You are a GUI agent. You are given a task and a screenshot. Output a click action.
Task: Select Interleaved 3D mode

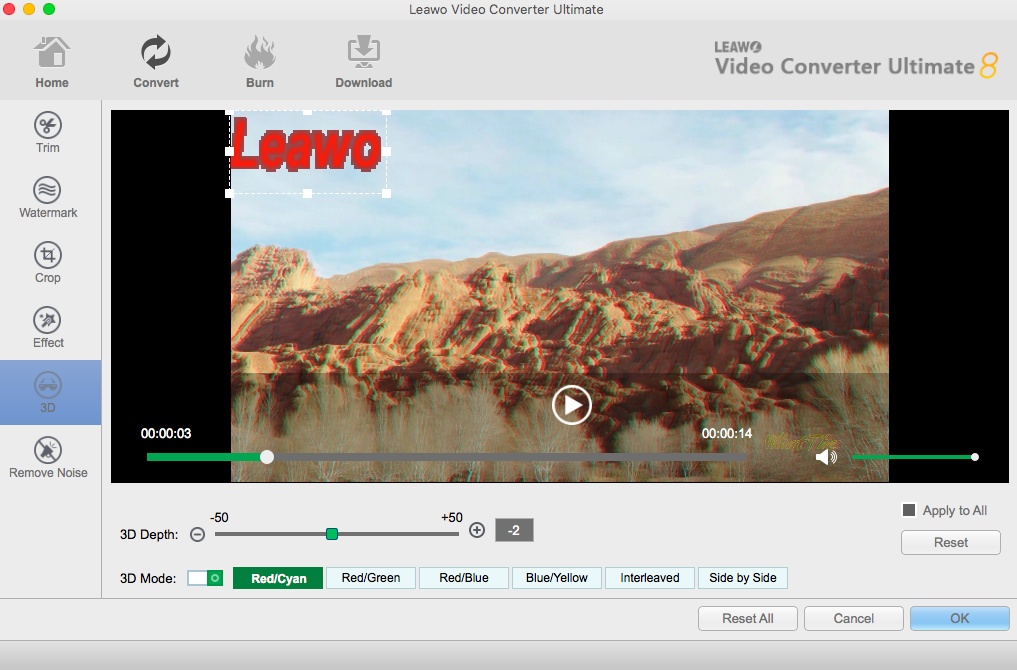coord(649,578)
